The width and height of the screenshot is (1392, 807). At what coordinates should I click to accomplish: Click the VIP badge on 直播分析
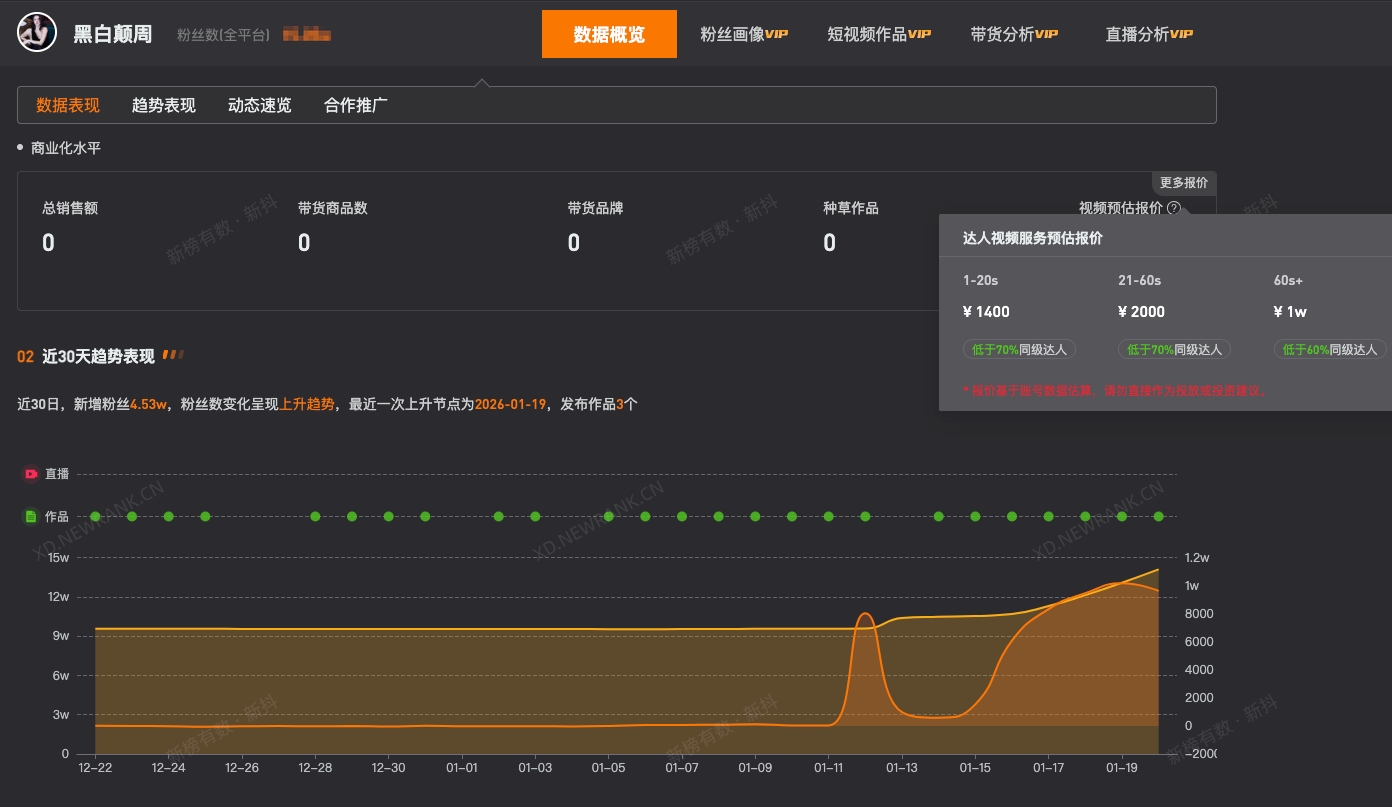point(1181,34)
